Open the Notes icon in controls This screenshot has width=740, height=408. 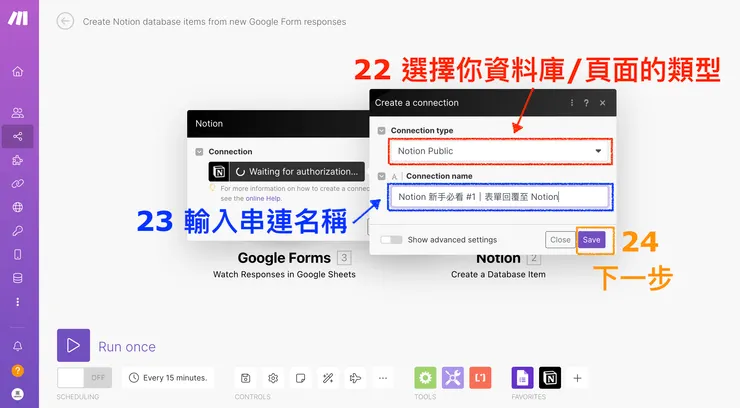[x=300, y=378]
